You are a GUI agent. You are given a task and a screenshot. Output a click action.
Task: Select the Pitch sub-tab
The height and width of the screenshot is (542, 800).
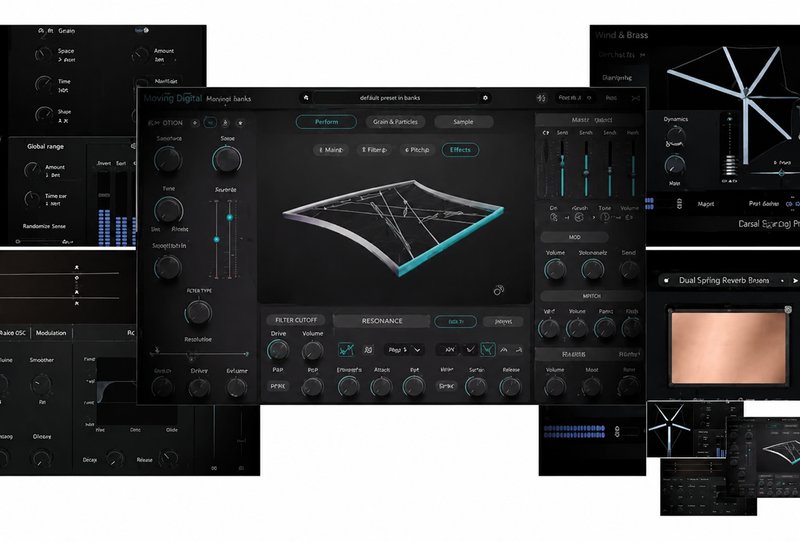(417, 150)
